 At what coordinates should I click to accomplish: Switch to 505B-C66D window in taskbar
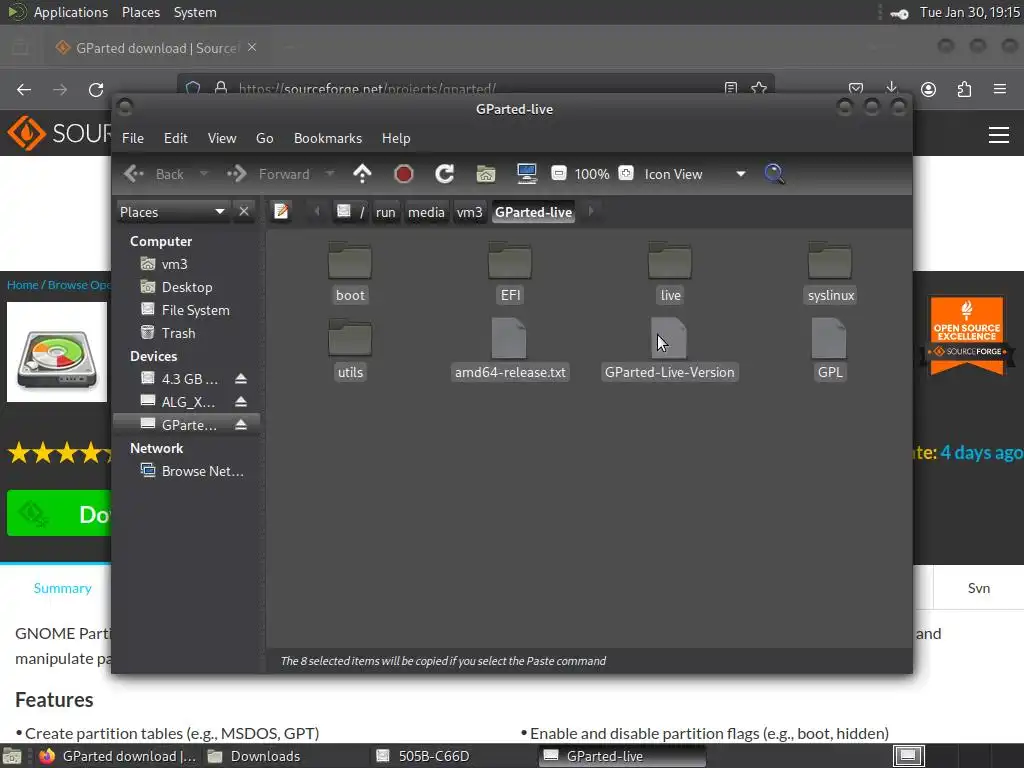(x=423, y=756)
